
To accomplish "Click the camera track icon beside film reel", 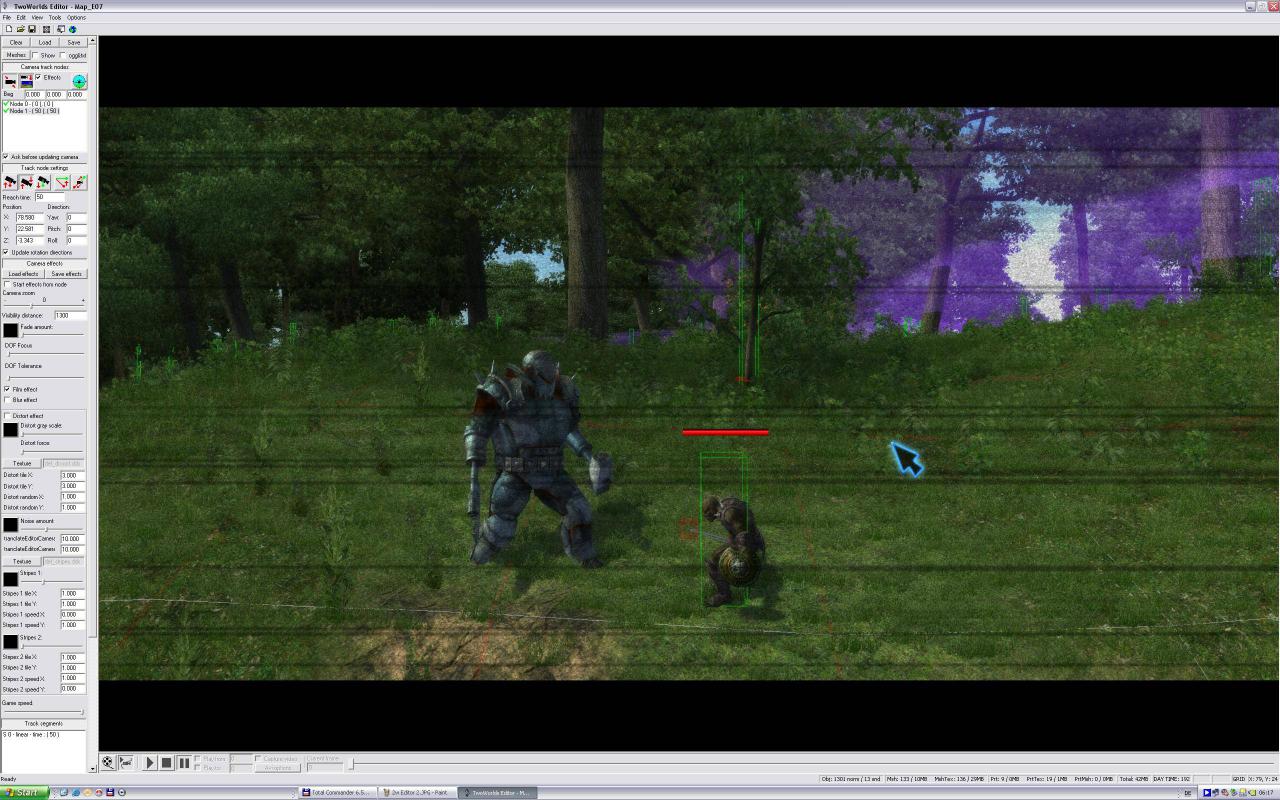I will click(126, 763).
